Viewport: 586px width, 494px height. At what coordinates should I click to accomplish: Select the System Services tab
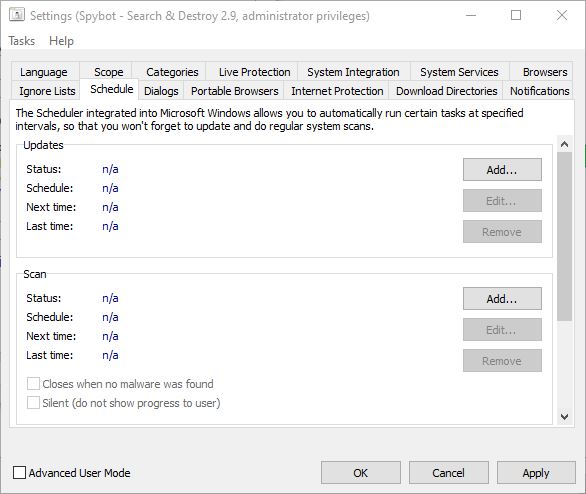(459, 71)
